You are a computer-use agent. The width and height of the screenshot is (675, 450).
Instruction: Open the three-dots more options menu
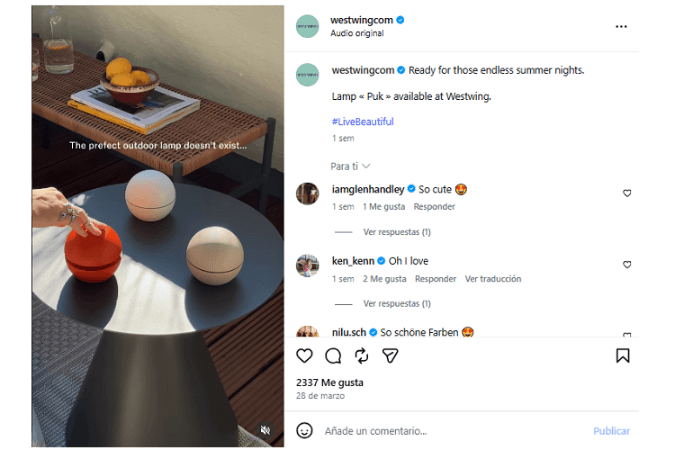(621, 26)
